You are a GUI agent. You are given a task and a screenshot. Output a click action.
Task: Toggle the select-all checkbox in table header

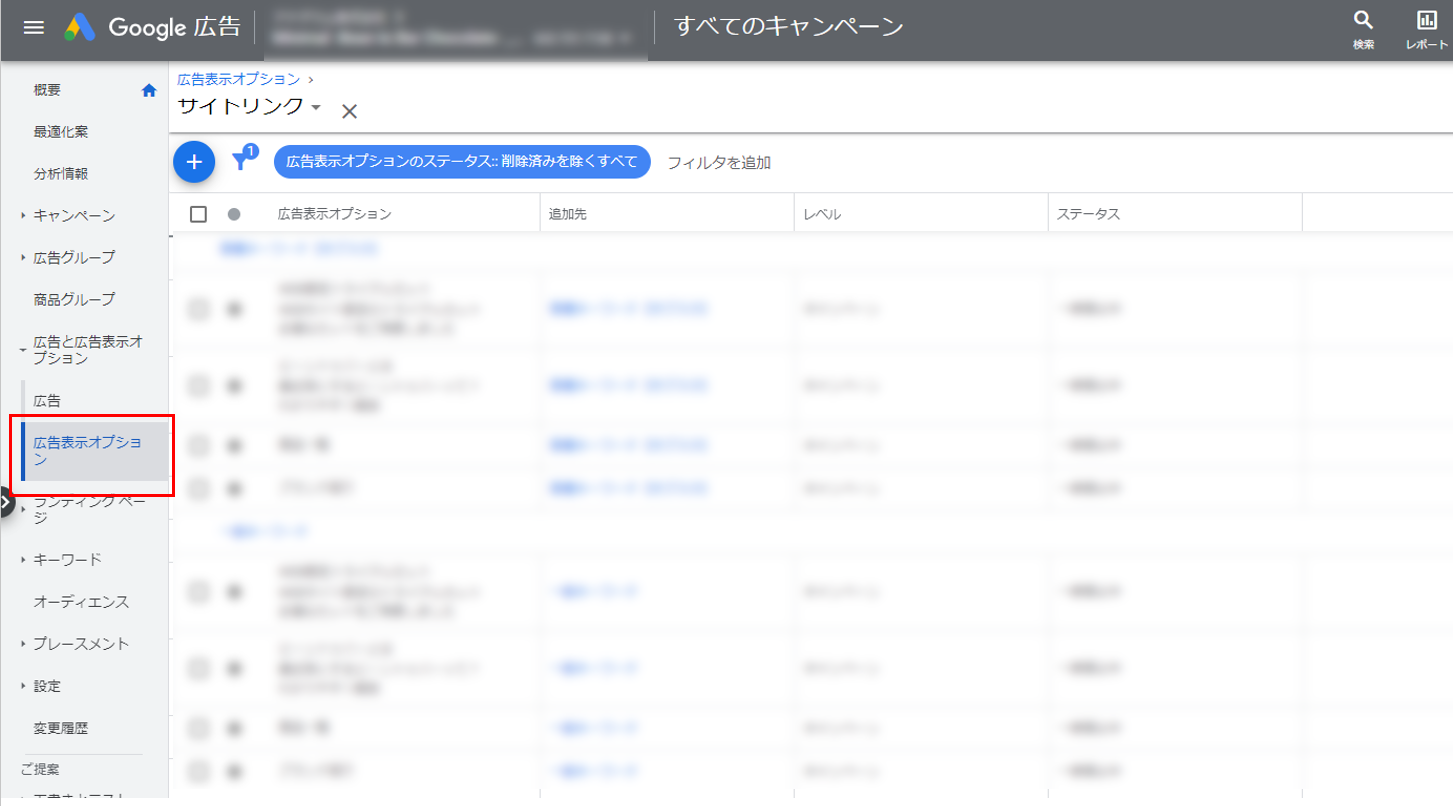point(198,214)
